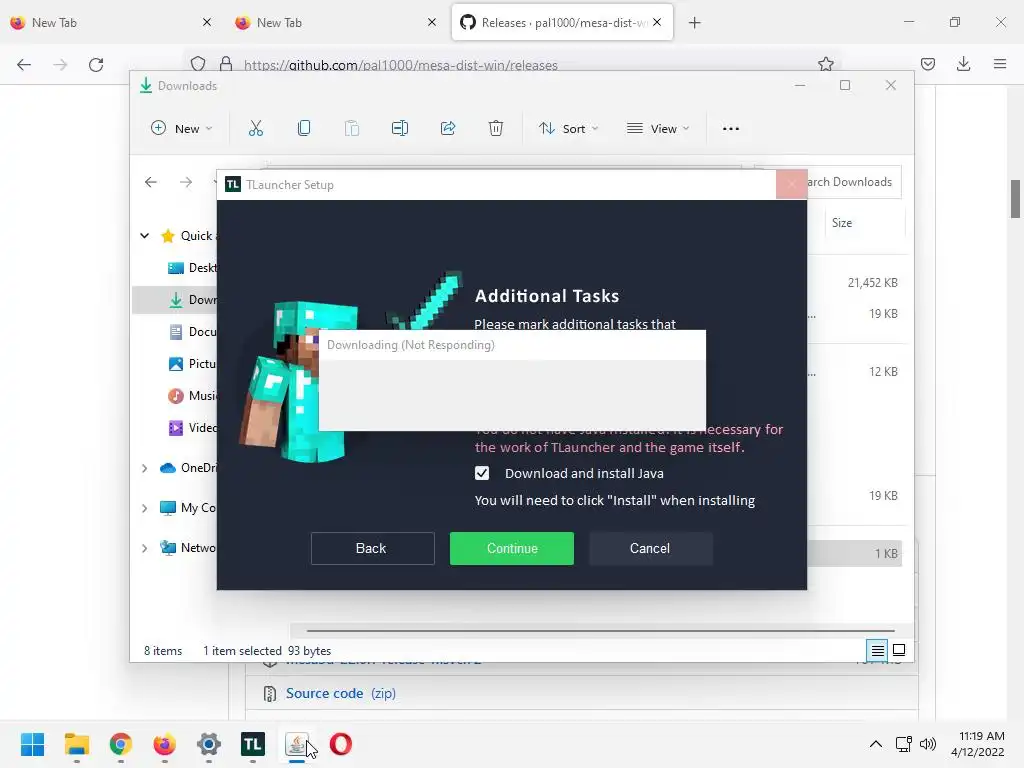Open the Sort dropdown menu
This screenshot has height=768, width=1024.
tap(568, 129)
